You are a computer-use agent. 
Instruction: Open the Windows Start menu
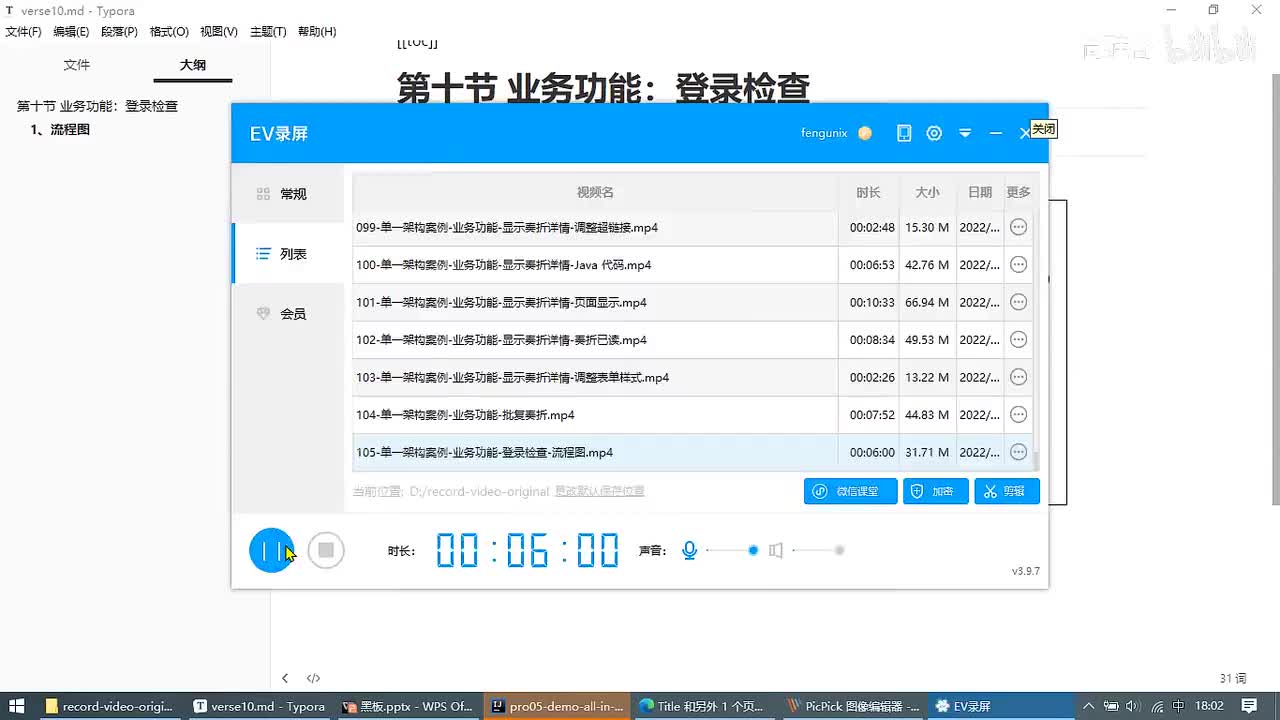[x=17, y=706]
